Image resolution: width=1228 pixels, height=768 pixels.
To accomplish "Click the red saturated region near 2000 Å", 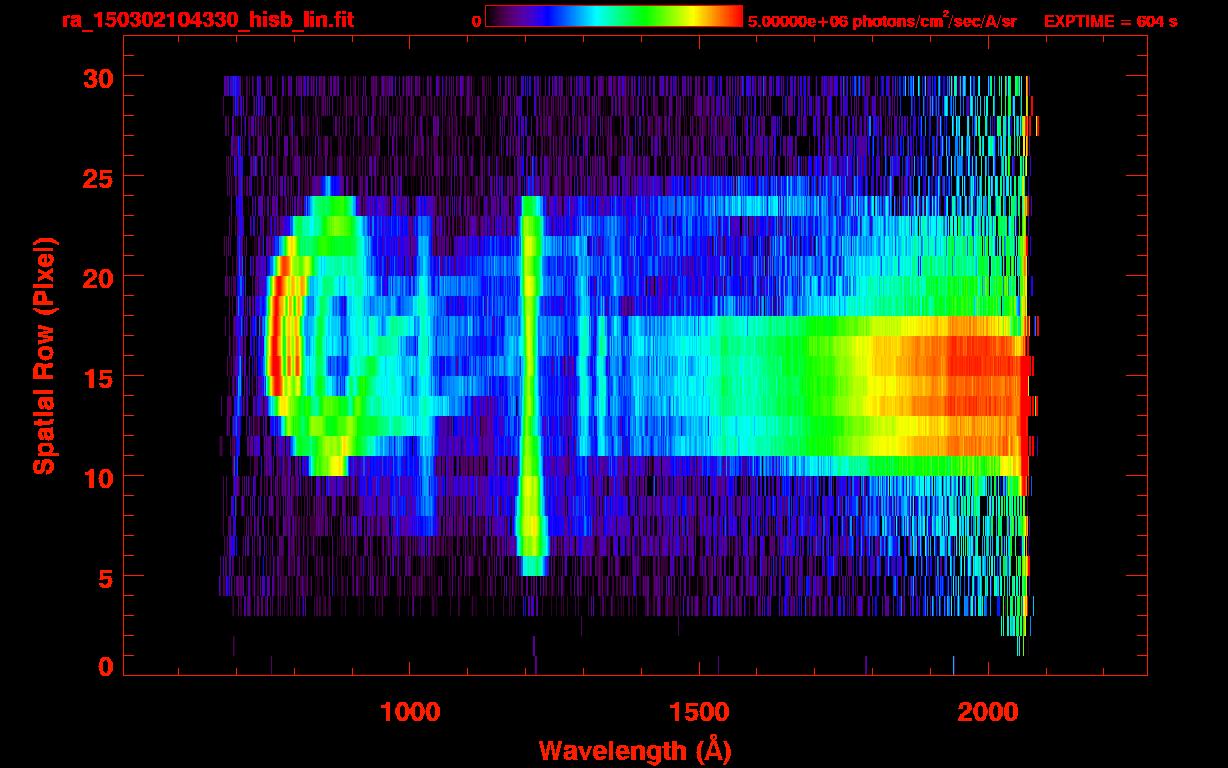I will coord(980,385).
